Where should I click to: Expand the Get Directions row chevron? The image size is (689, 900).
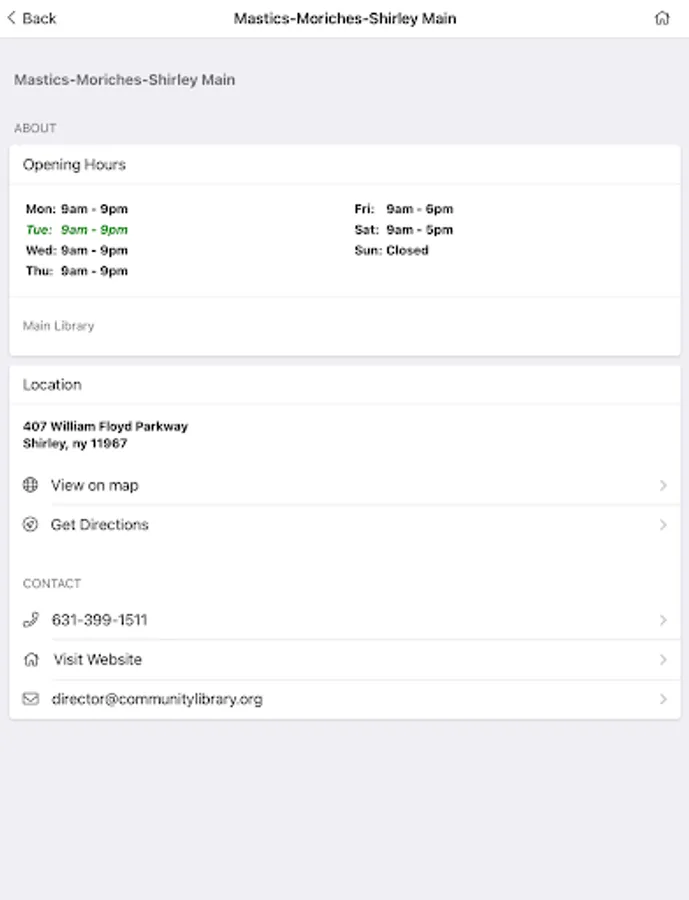[x=663, y=525]
